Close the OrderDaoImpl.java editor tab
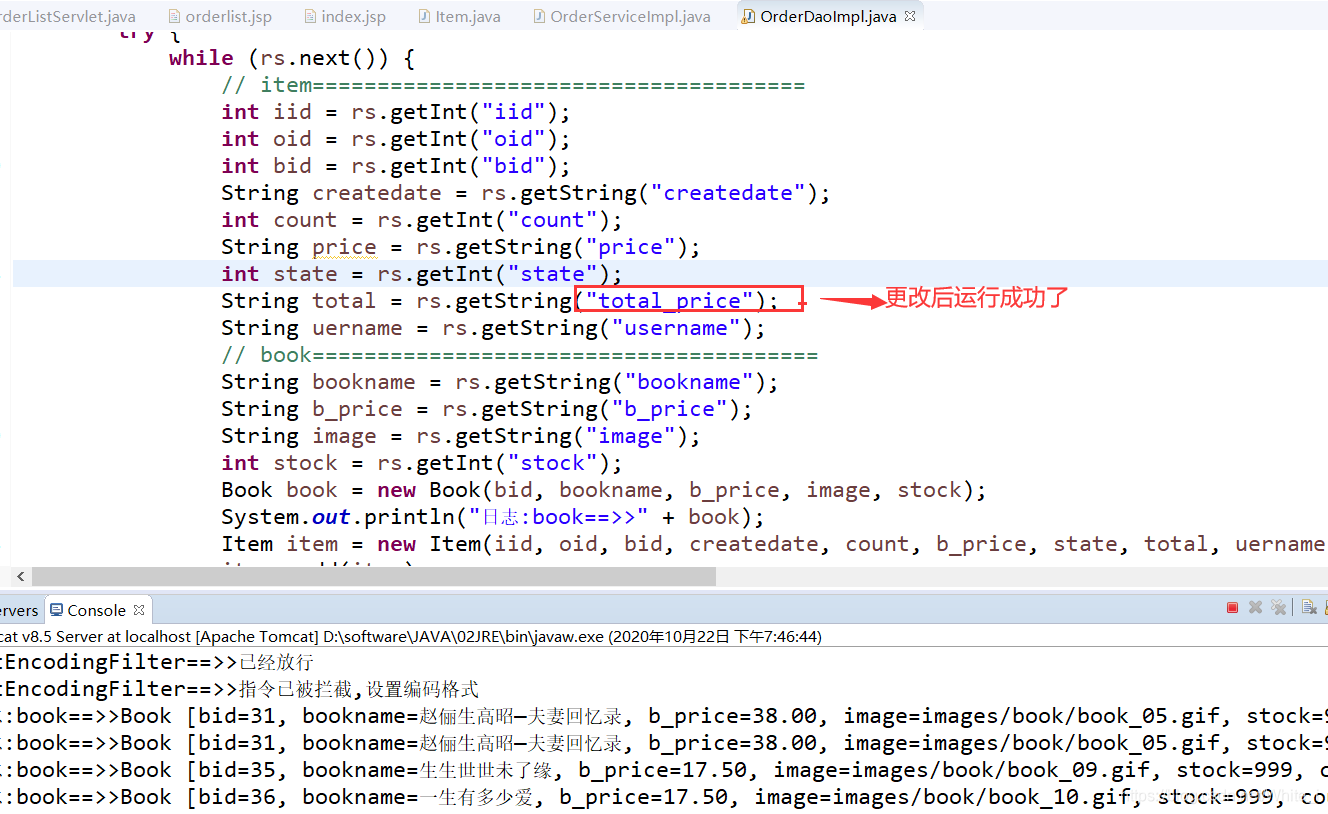 907,15
